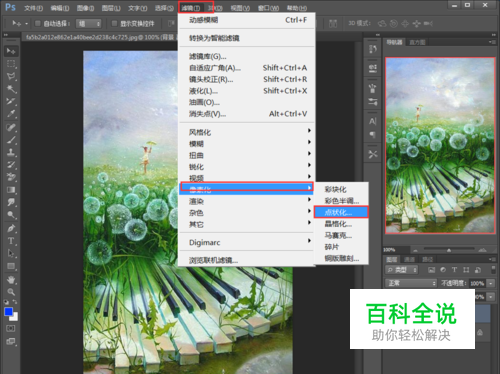Select the Move tool in the toolbox
This screenshot has height=374, width=500.
[x=11, y=51]
